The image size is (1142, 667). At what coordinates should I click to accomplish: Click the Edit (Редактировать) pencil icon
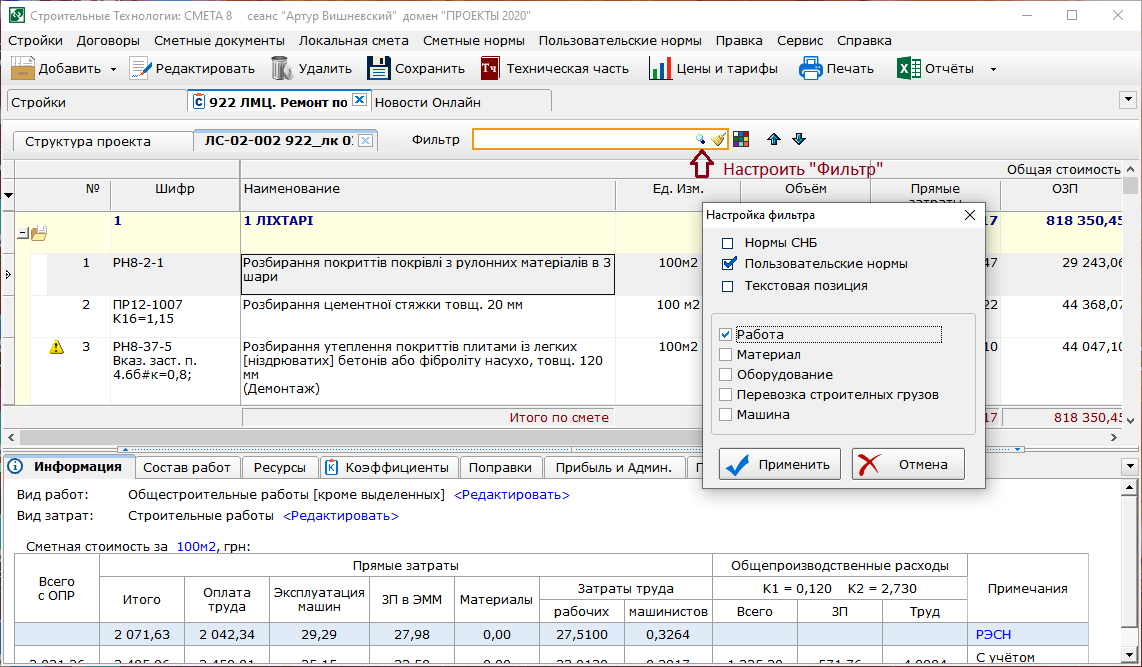click(140, 69)
